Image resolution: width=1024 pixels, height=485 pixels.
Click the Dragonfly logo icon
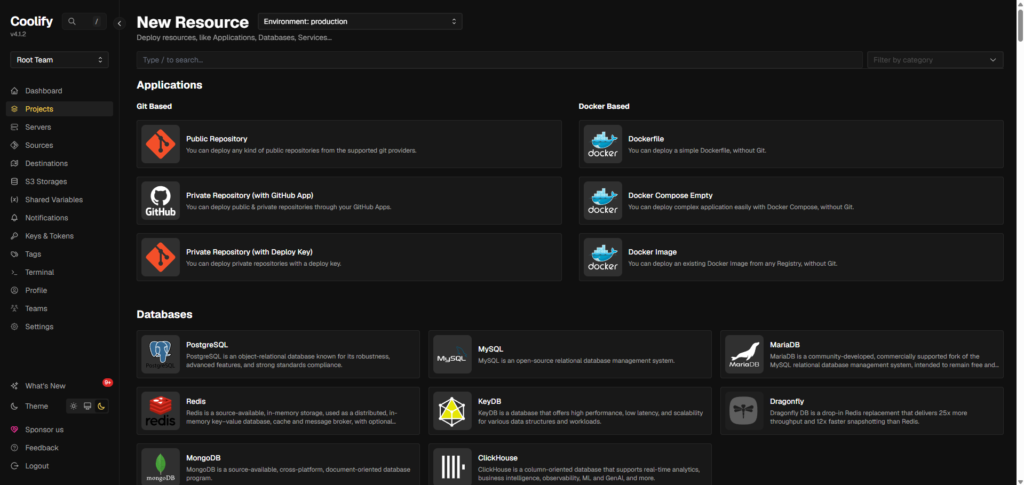pos(744,411)
